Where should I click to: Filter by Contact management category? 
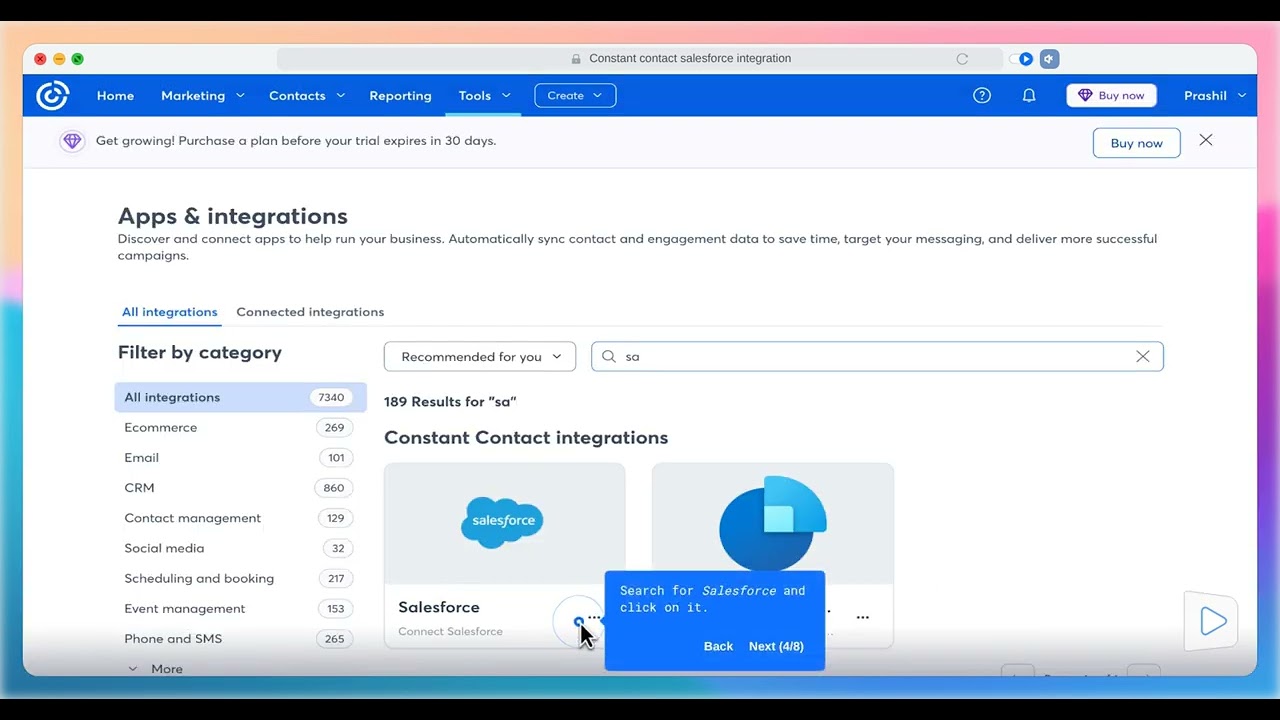pos(240,518)
